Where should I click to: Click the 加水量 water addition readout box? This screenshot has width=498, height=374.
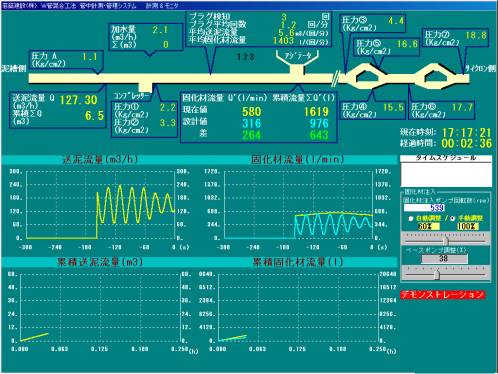click(146, 37)
